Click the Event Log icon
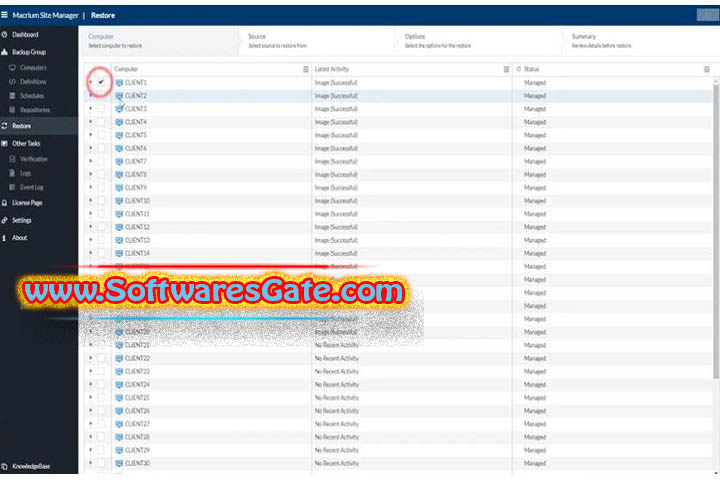This screenshot has height=480, width=720. pyautogui.click(x=12, y=187)
